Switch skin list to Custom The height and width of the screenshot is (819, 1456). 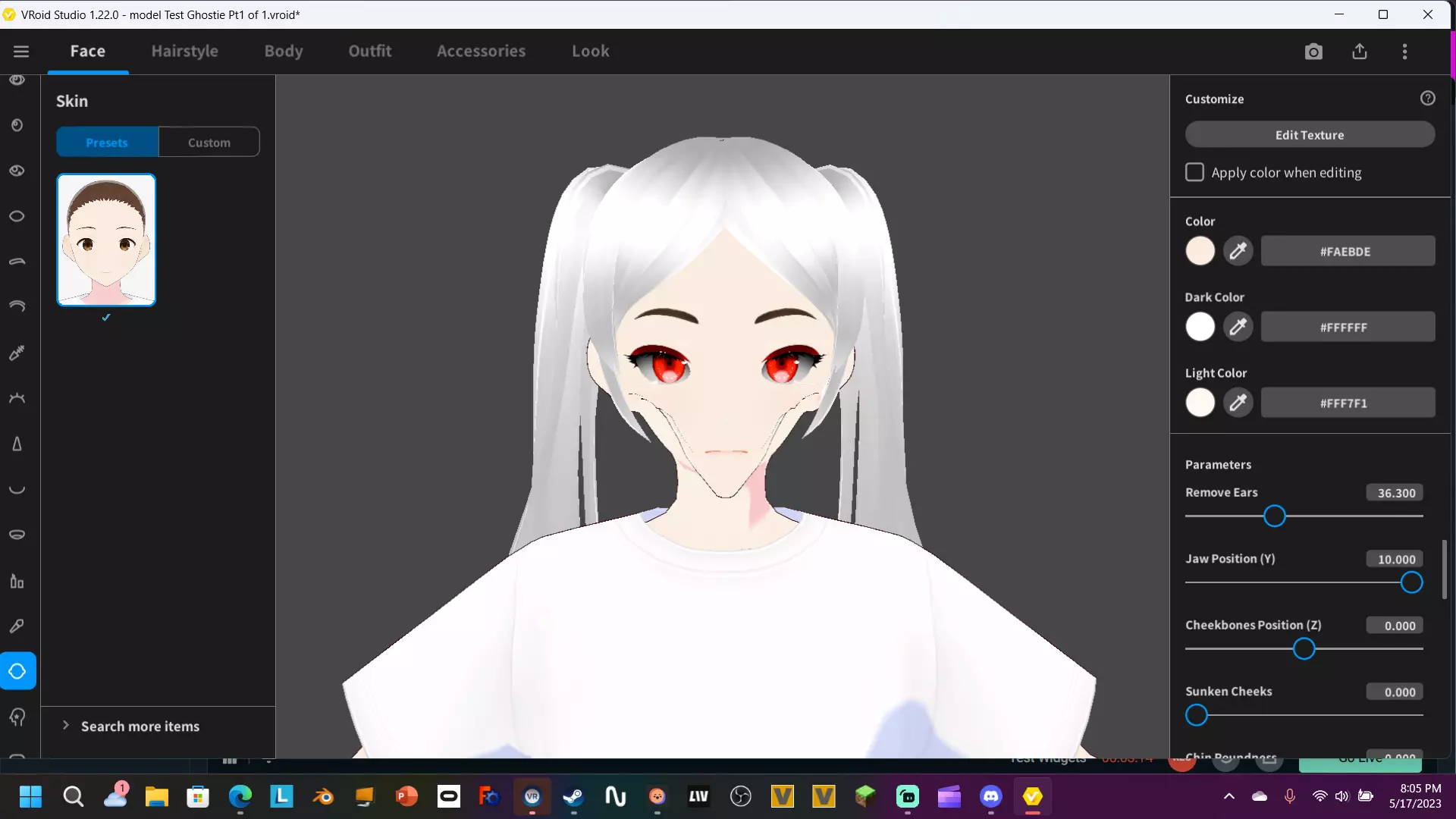(209, 142)
